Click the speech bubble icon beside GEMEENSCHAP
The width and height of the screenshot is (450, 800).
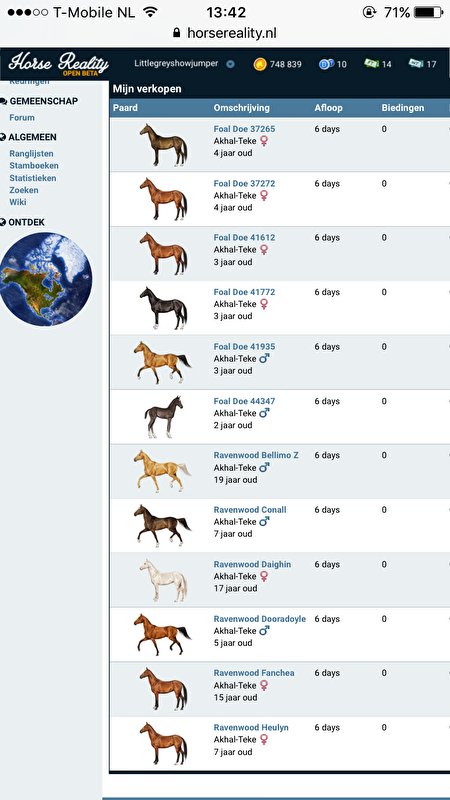(4, 101)
